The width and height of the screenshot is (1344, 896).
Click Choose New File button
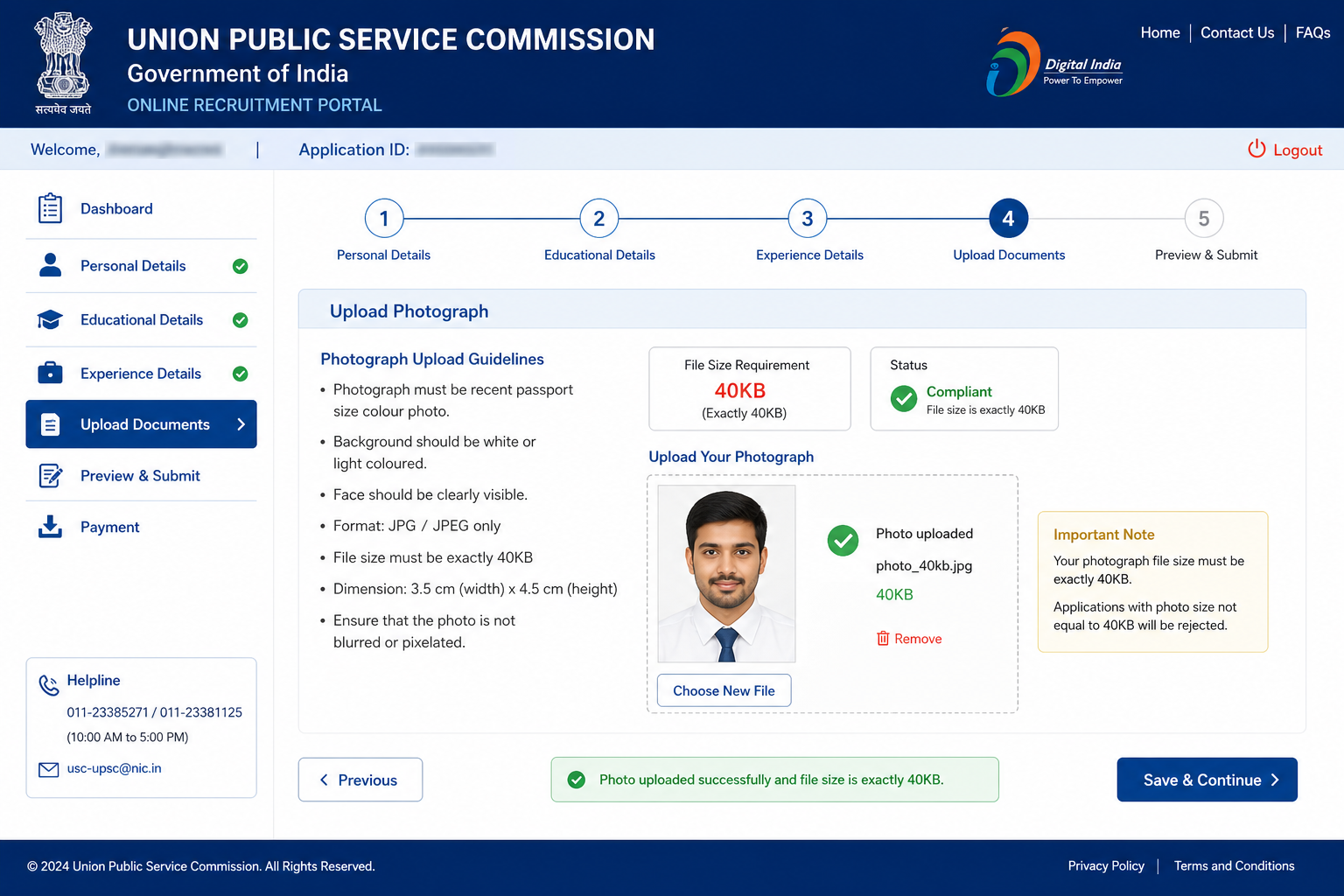724,690
